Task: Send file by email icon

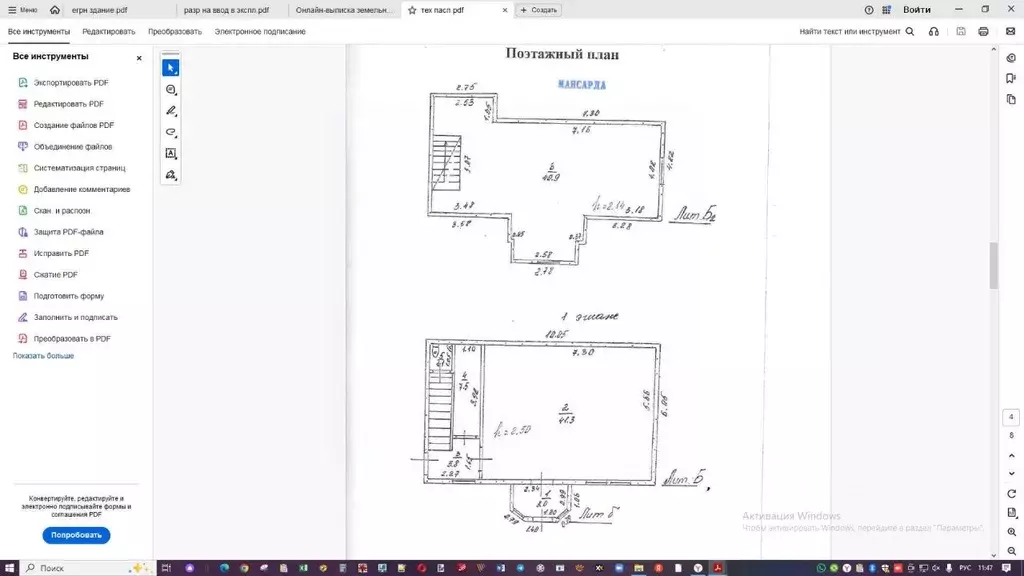Action: pyautogui.click(x=1010, y=31)
